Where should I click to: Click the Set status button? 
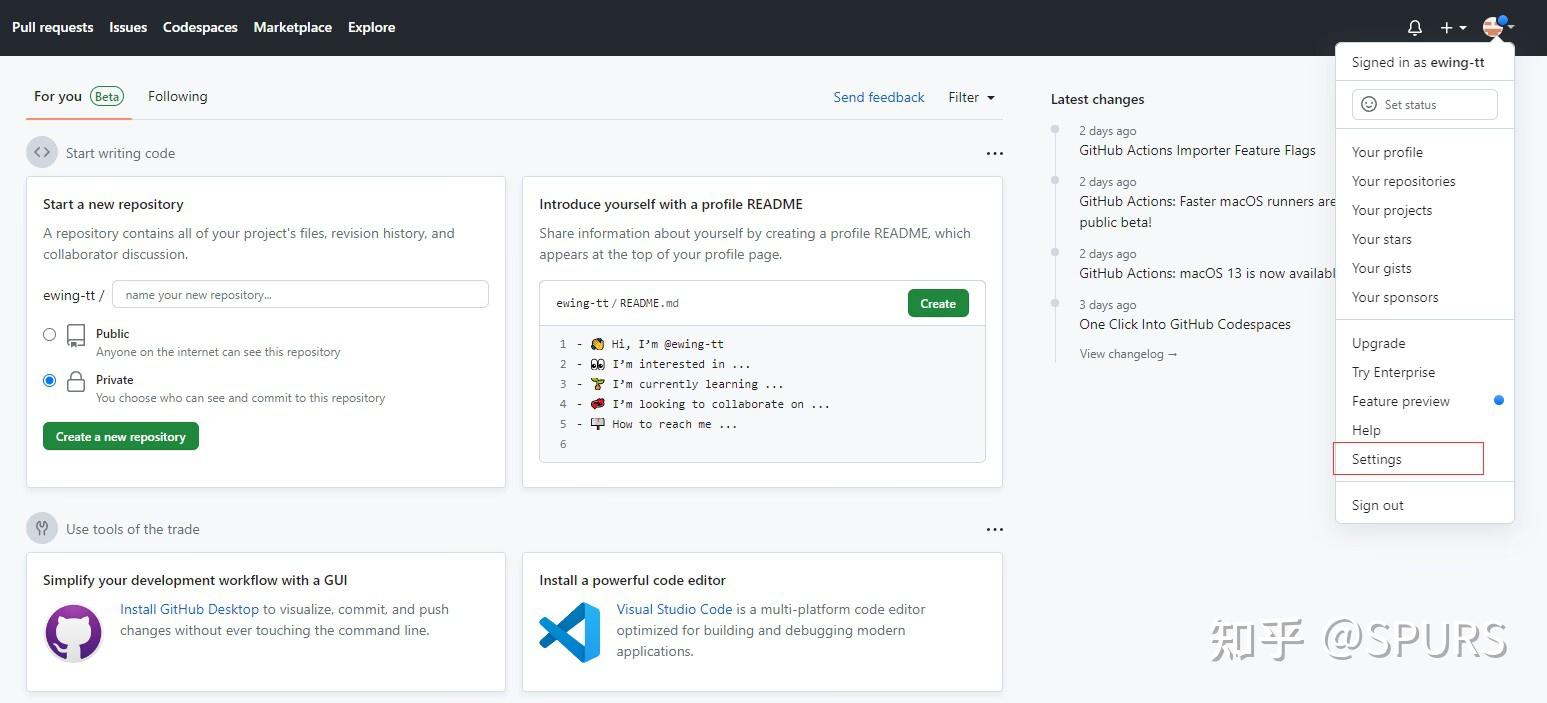click(1424, 105)
